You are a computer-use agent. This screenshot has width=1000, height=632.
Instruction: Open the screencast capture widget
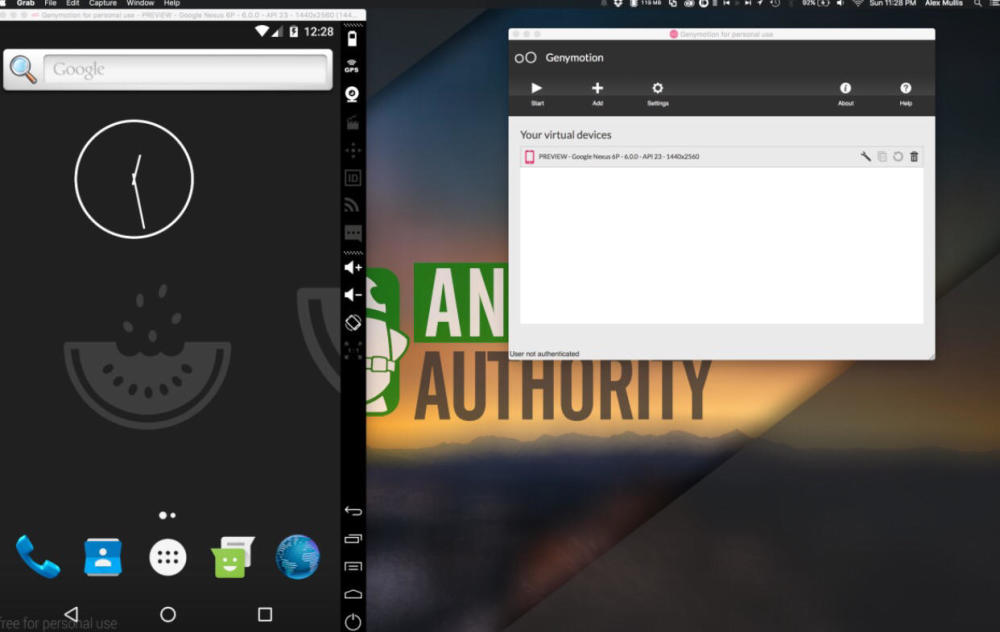(353, 122)
